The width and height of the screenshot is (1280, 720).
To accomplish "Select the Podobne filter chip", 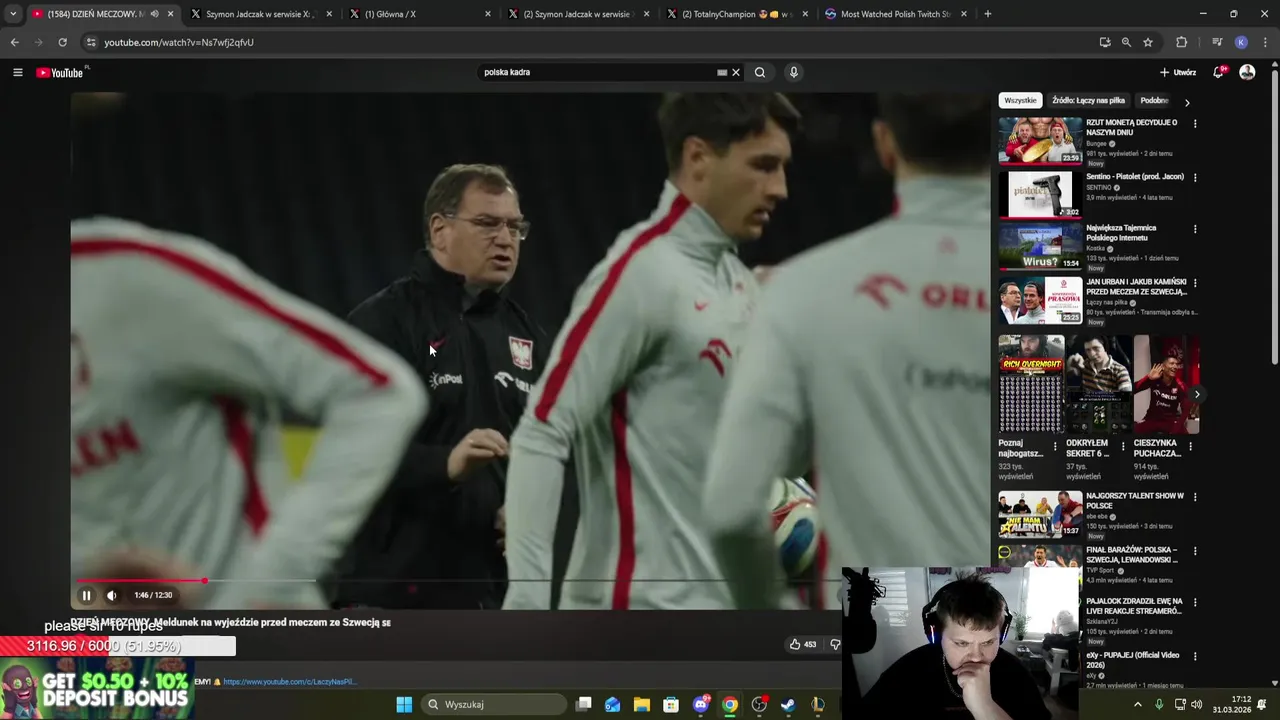I will pos(1154,100).
